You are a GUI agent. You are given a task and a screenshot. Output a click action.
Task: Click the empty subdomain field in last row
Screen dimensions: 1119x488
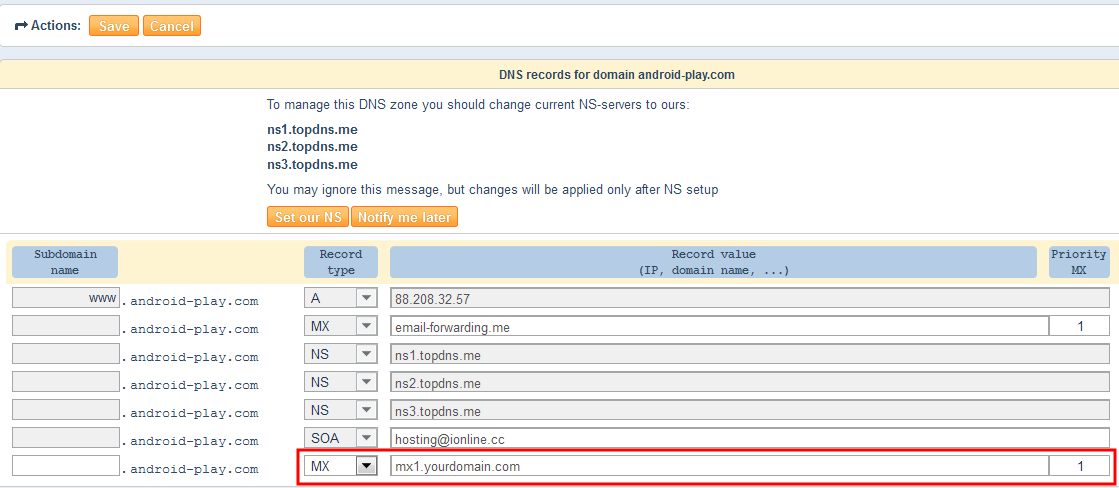coord(66,466)
